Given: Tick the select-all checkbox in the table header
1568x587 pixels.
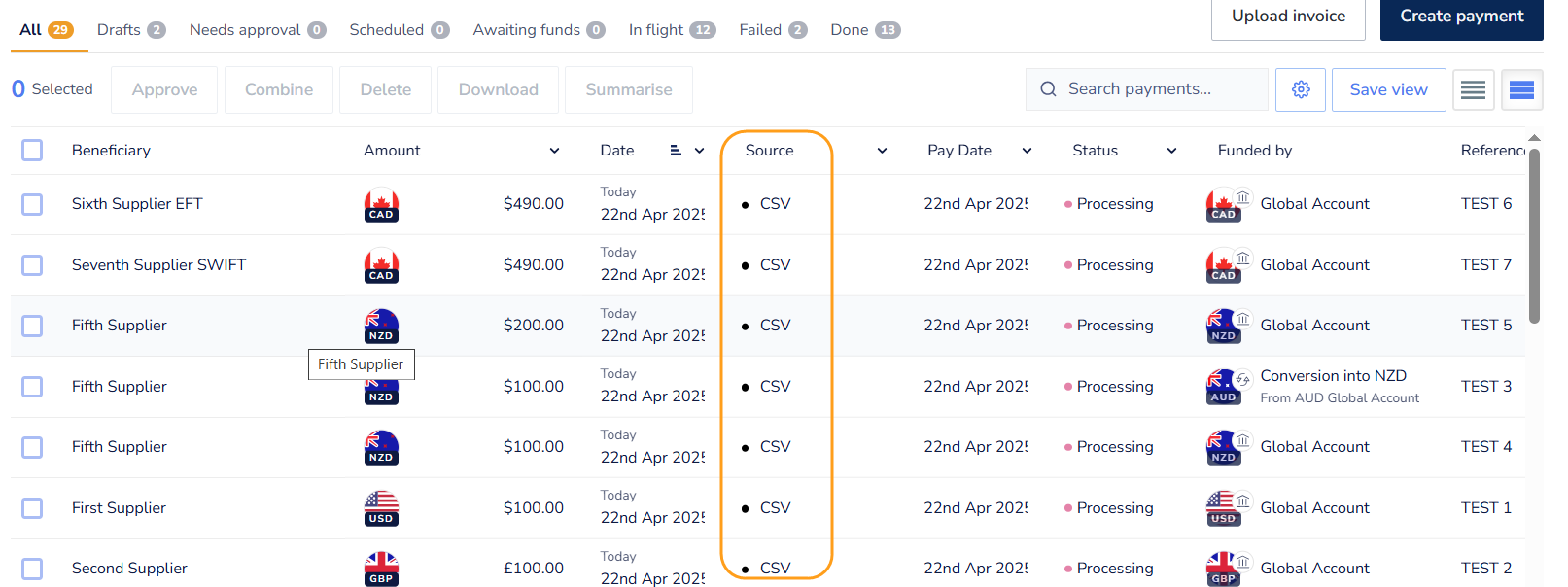Looking at the screenshot, I should (x=32, y=150).
